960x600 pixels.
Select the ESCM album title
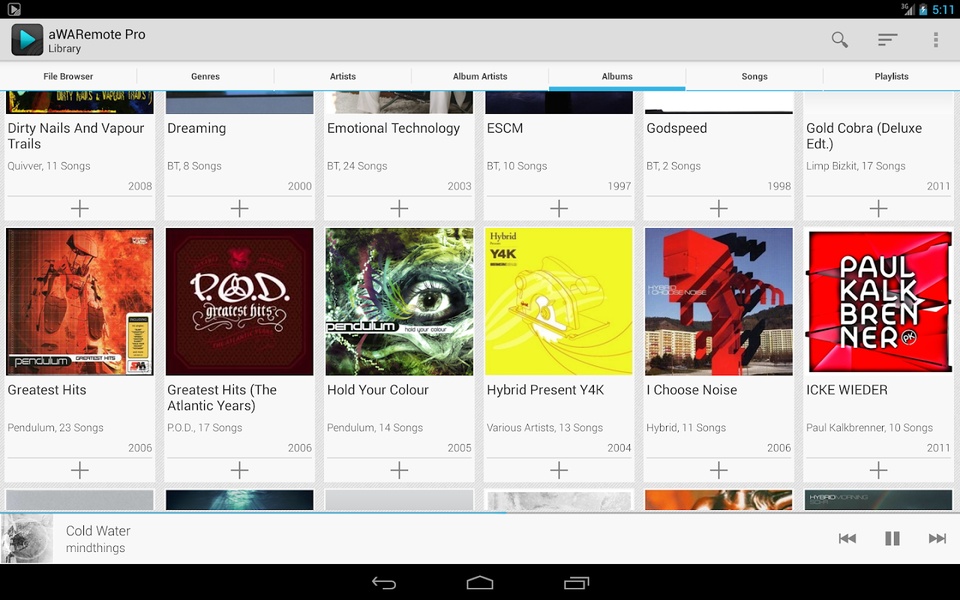pos(504,128)
